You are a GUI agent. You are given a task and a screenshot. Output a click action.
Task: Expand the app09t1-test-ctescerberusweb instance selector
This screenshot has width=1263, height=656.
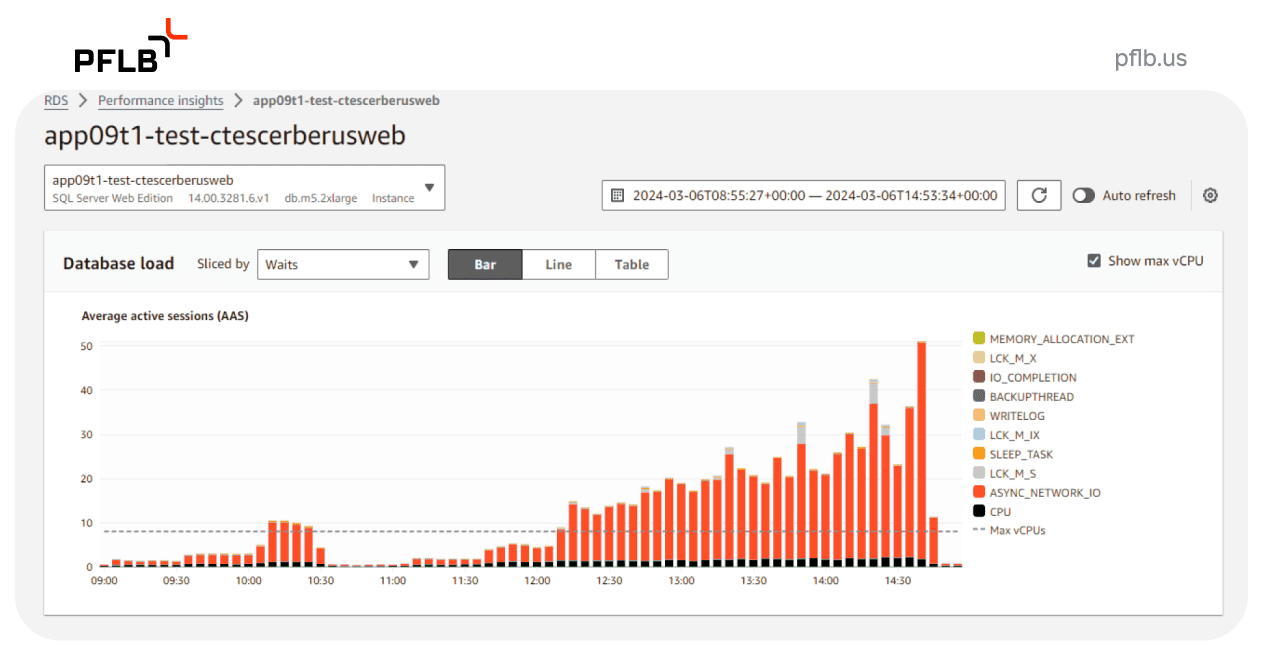point(244,188)
